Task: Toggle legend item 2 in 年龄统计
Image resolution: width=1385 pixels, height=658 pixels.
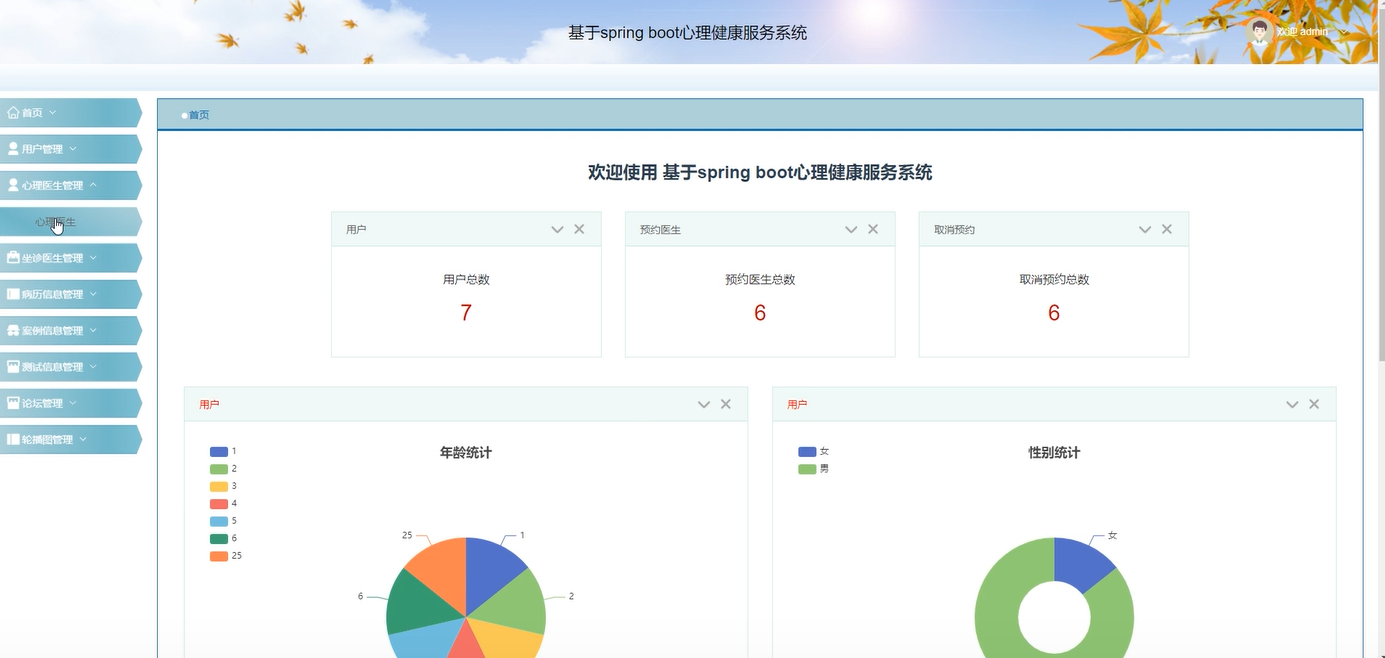Action: pos(223,469)
